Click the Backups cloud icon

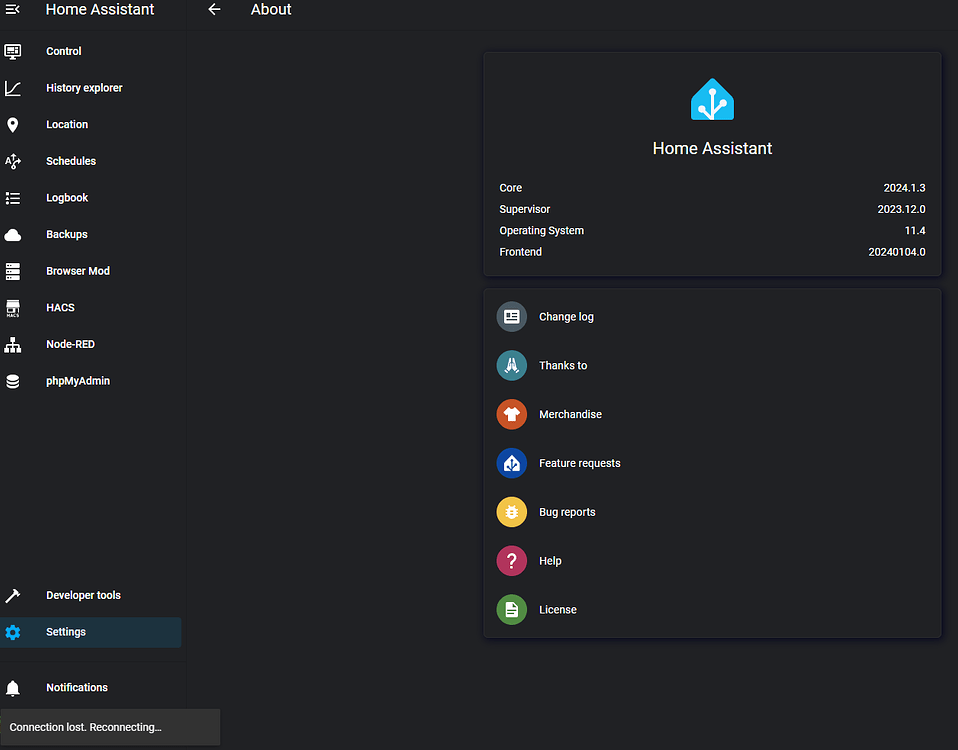(13, 235)
